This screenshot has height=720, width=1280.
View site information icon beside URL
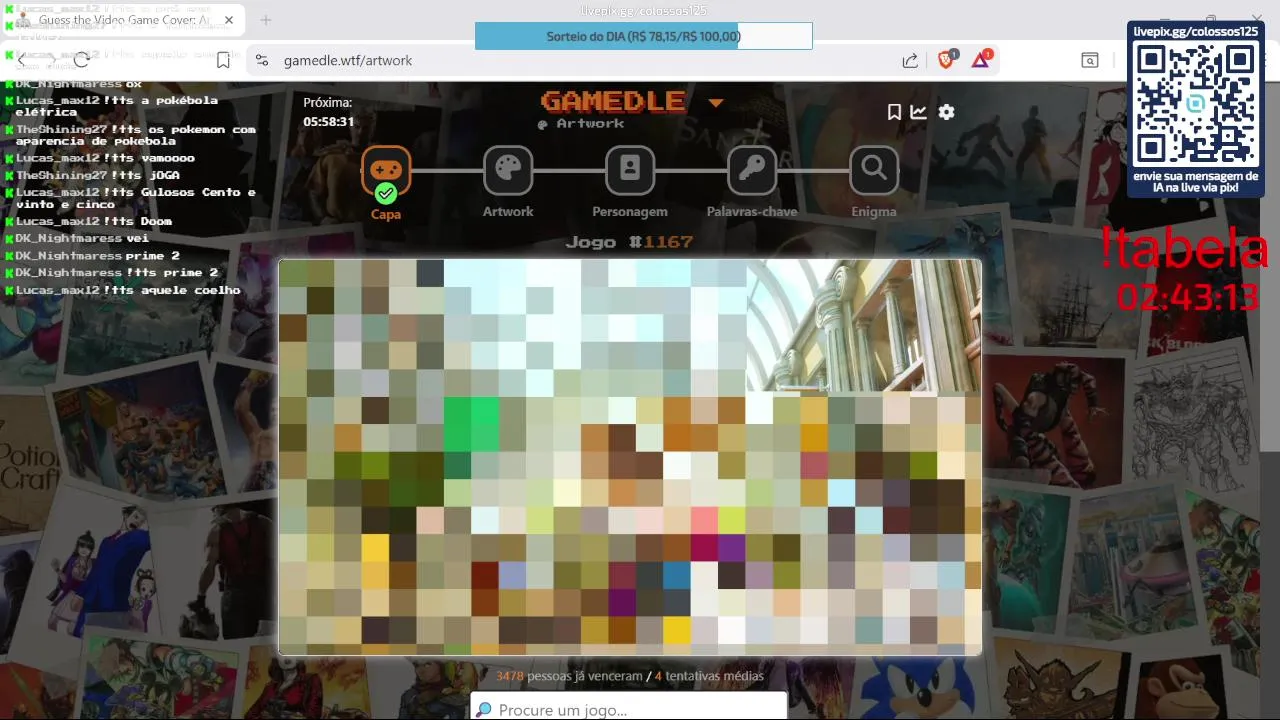(262, 61)
